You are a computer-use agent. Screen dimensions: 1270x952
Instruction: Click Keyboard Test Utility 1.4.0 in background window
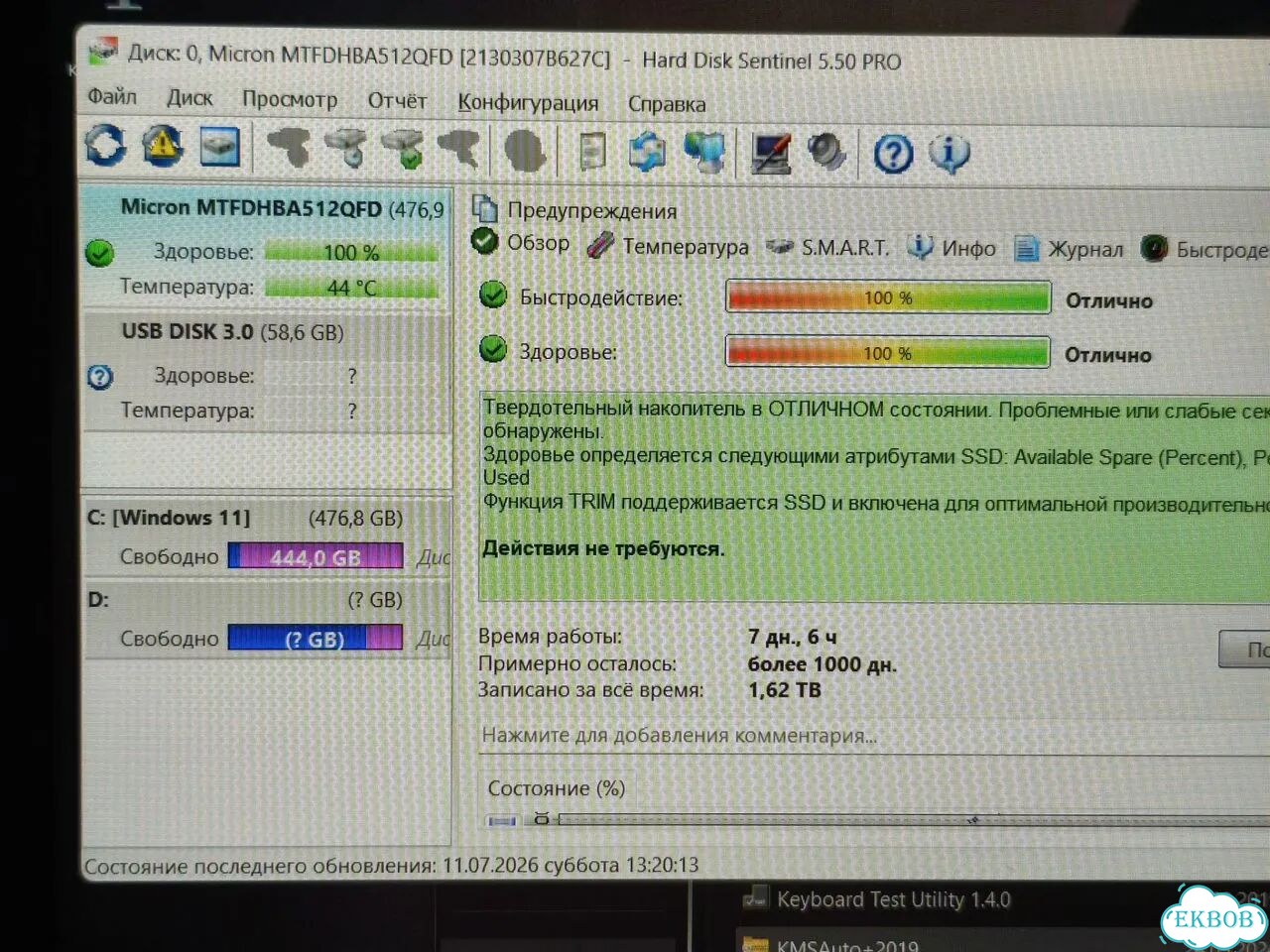tap(893, 899)
